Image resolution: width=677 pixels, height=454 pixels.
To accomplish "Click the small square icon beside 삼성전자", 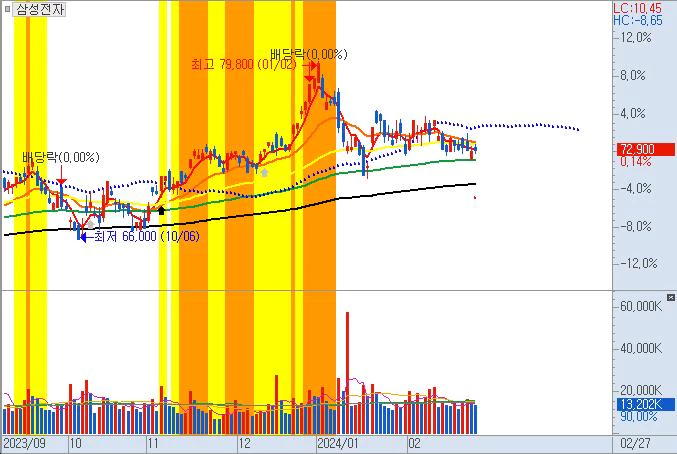I will pyautogui.click(x=6, y=9).
